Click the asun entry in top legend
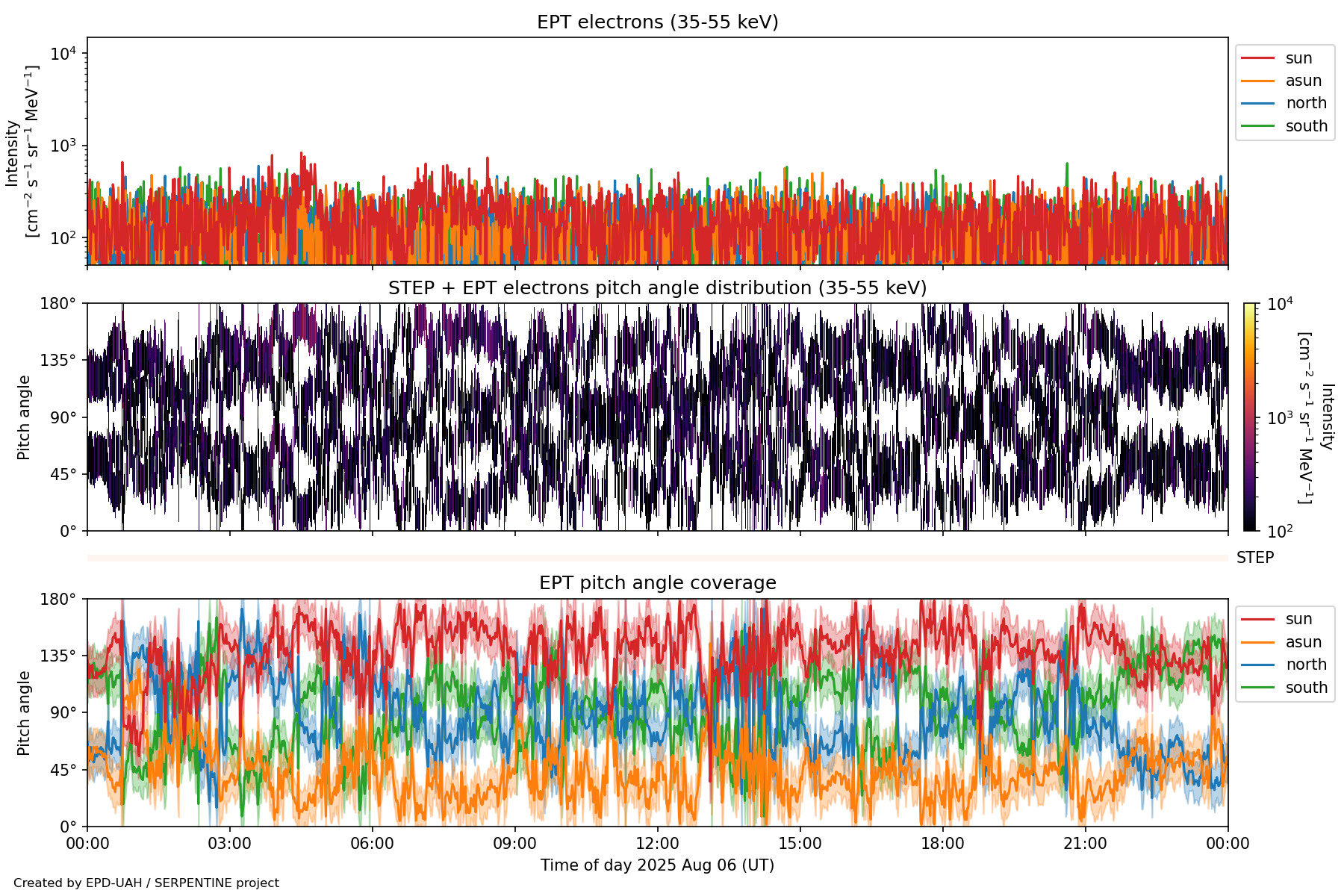The image size is (1344, 896). coord(1303,81)
